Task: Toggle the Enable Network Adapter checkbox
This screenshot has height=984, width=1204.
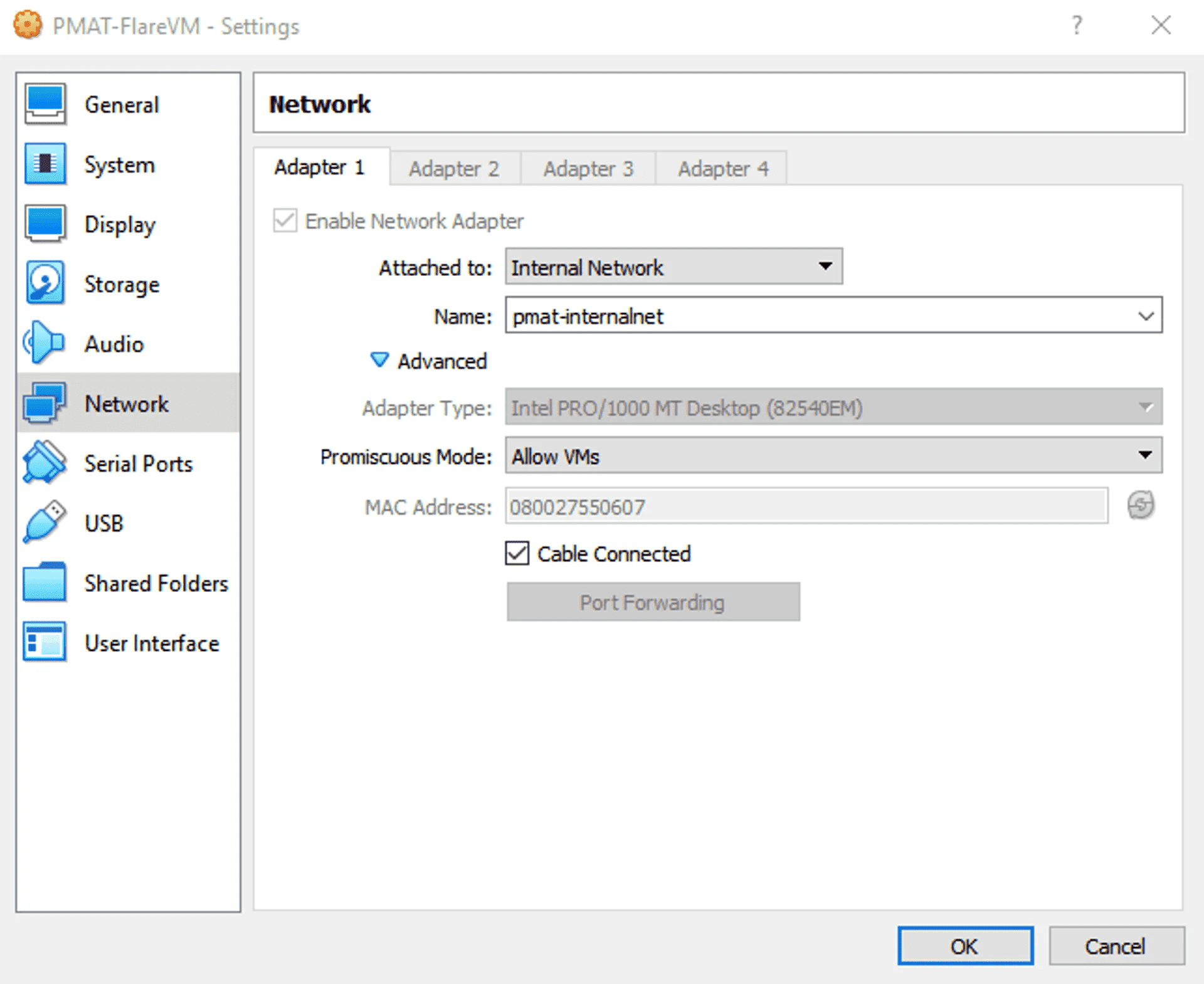Action: tap(285, 221)
